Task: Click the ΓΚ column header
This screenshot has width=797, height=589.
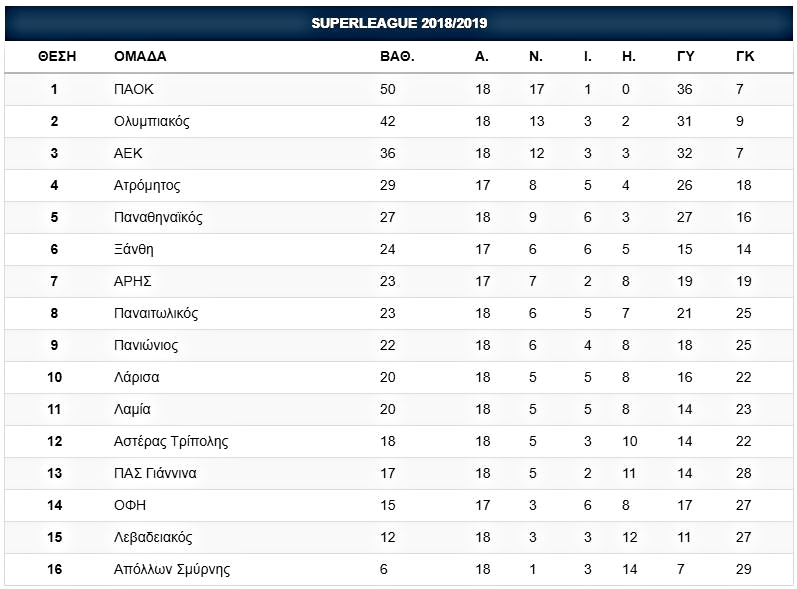Action: 745,56
